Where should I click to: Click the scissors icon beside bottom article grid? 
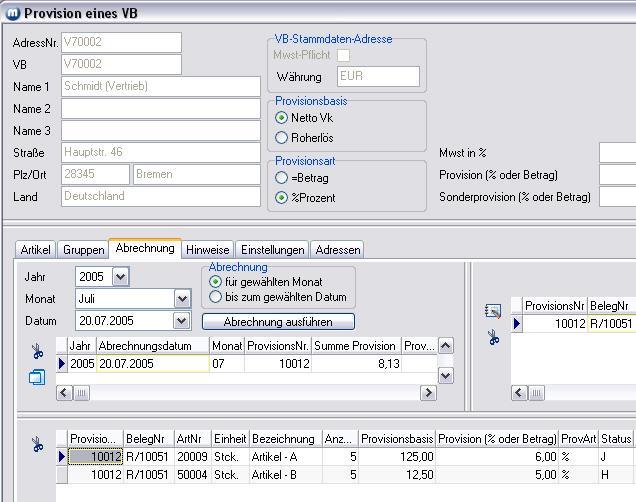point(37,446)
